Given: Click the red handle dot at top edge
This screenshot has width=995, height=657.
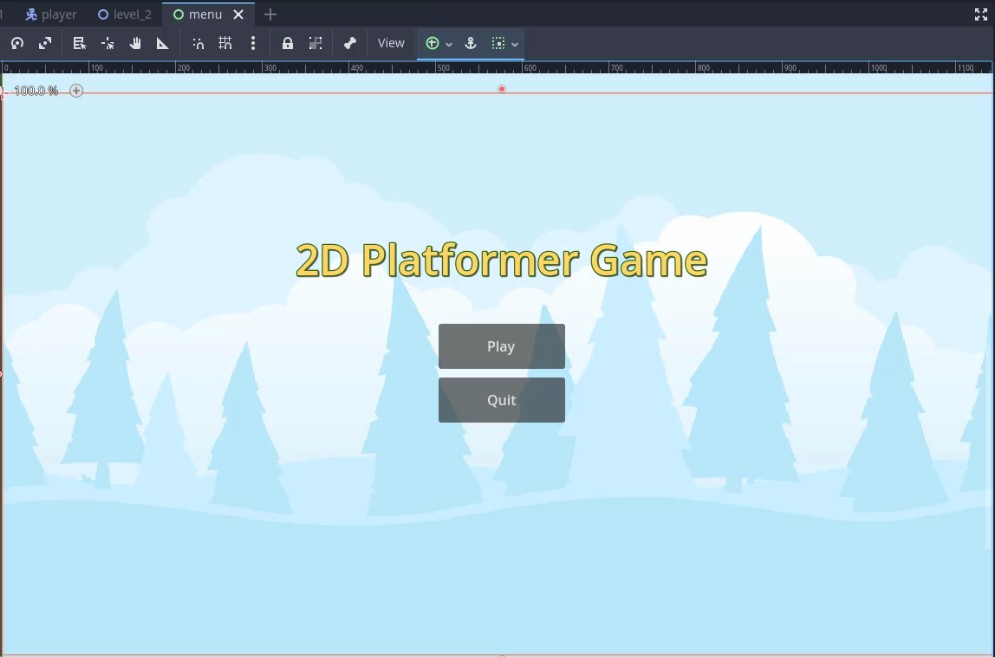Looking at the screenshot, I should pos(502,89).
